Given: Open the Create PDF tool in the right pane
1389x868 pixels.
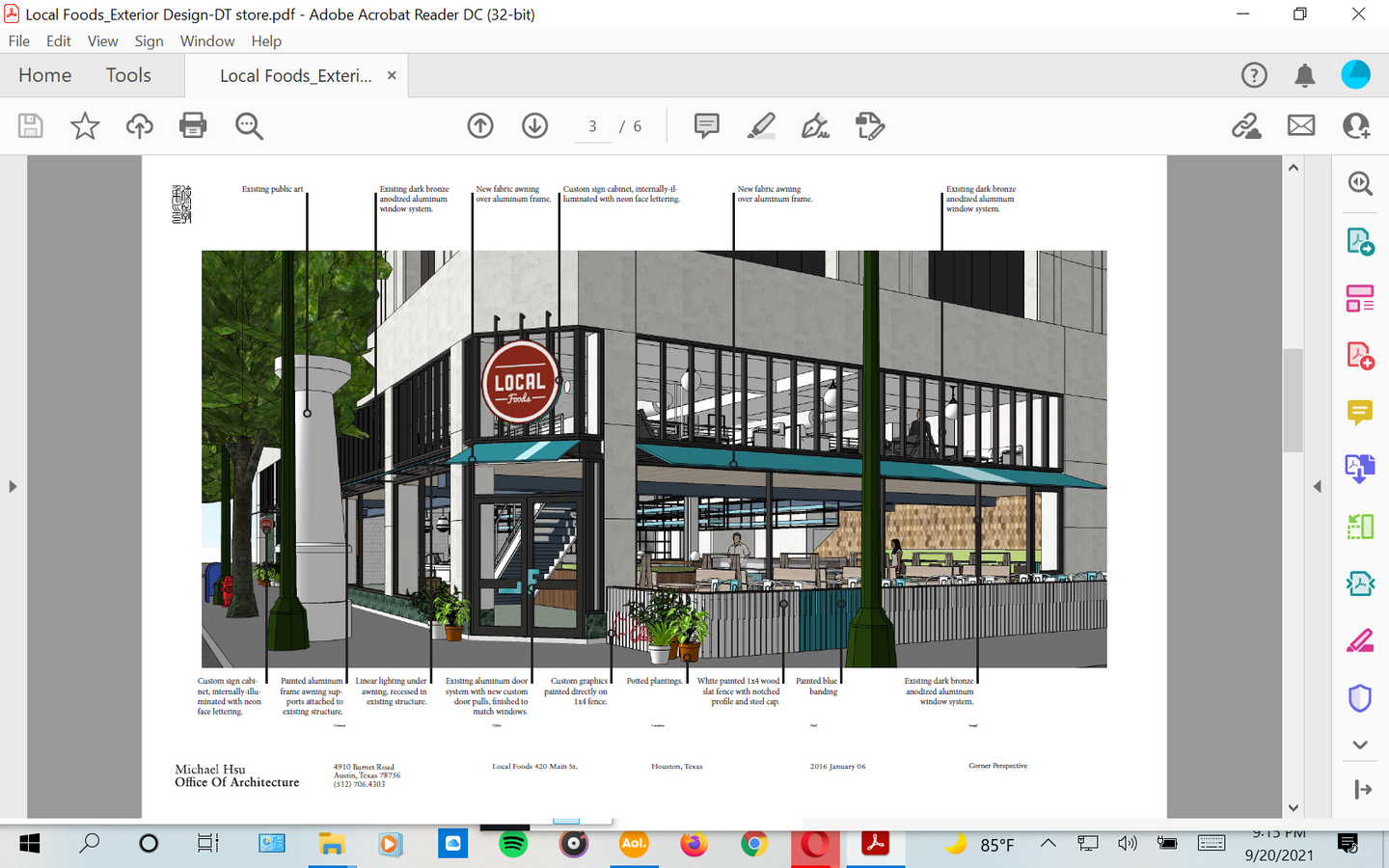Looking at the screenshot, I should click(1360, 356).
